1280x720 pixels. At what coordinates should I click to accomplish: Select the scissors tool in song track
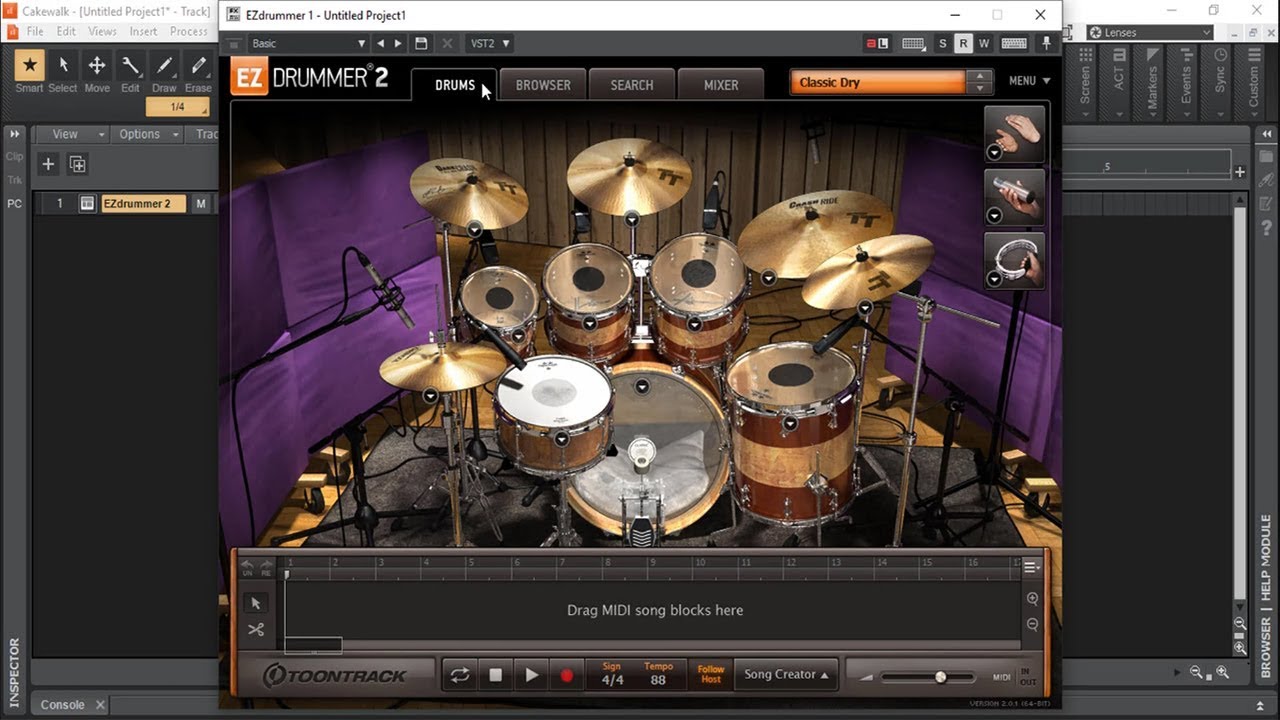coord(255,629)
